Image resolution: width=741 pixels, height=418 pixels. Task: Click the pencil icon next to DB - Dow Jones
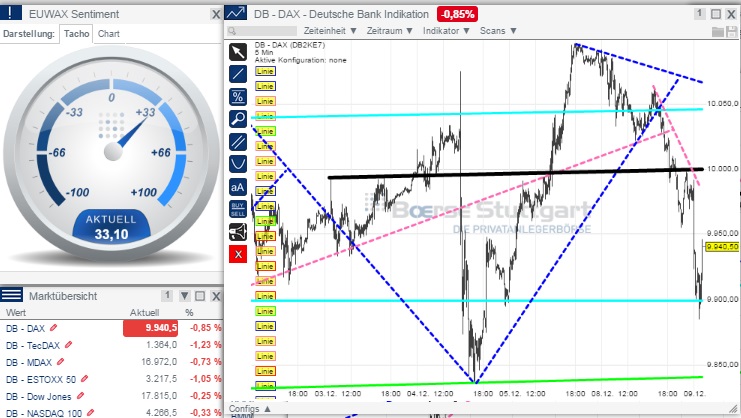(x=80, y=395)
